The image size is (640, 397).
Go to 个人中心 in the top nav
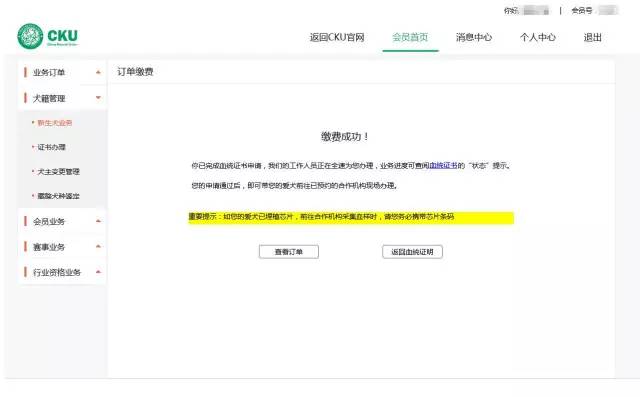(538, 38)
